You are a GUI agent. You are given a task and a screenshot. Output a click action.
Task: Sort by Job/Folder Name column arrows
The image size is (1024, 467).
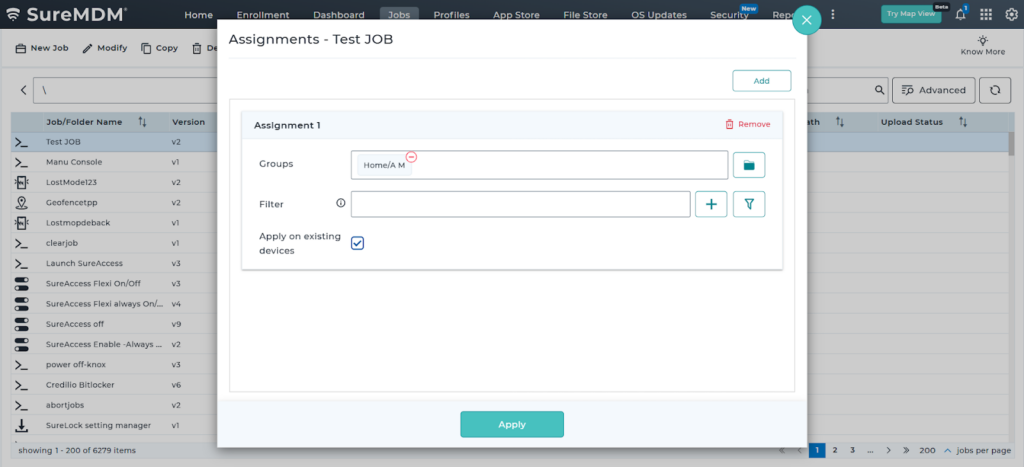(142, 122)
